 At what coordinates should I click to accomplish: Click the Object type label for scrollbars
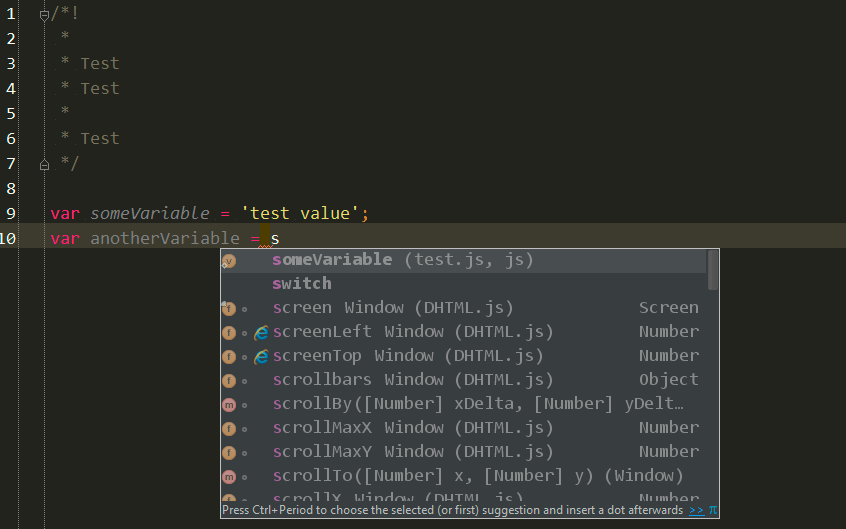pyautogui.click(x=668, y=380)
